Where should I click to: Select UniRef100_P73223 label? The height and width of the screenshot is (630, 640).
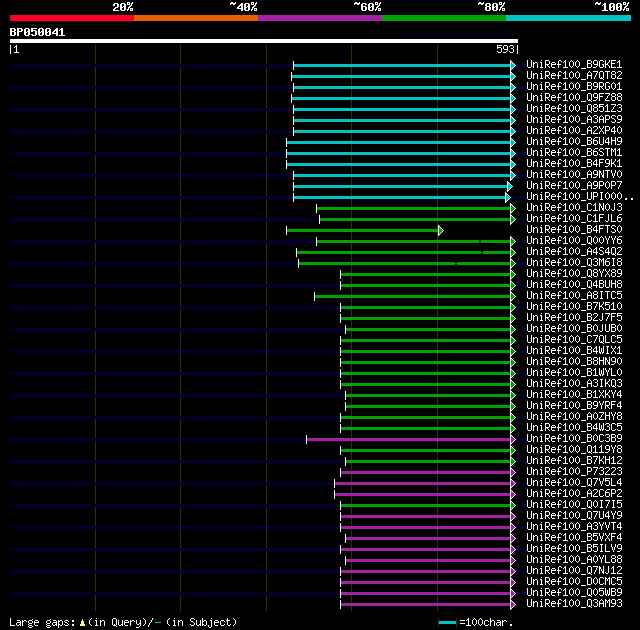(574, 472)
